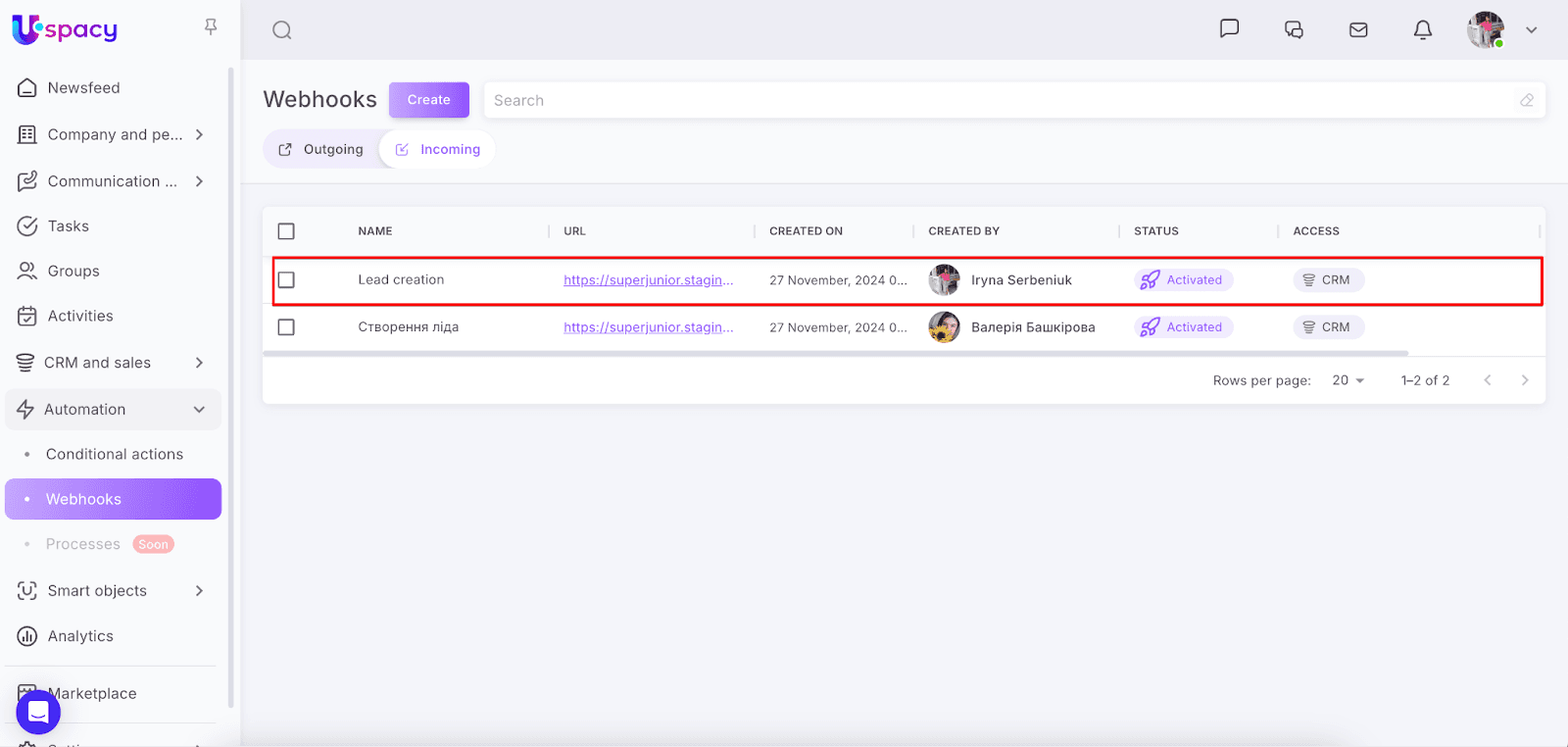Open the Intercom chat launcher bubble
Viewport: 1568px width, 747px height.
[38, 712]
